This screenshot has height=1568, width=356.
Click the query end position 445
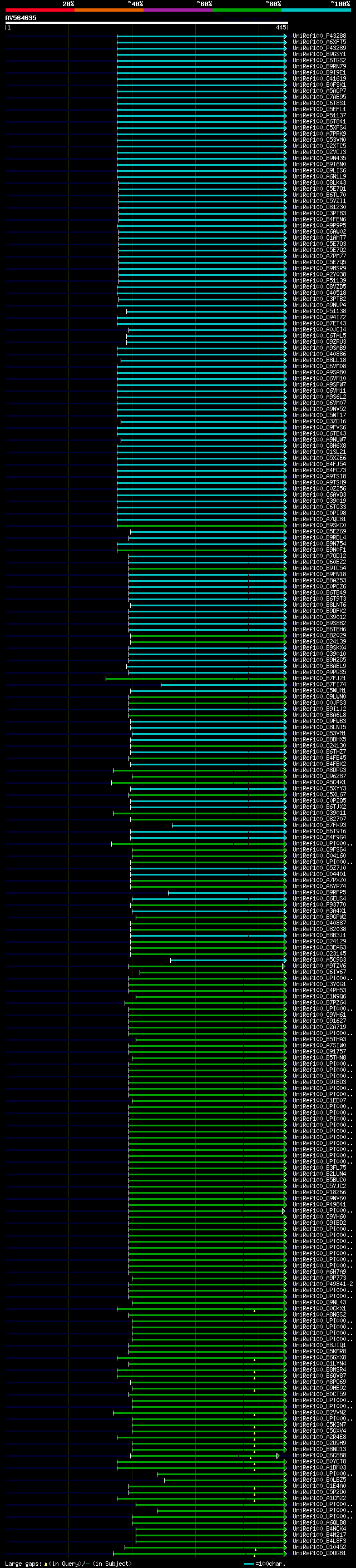point(280,27)
